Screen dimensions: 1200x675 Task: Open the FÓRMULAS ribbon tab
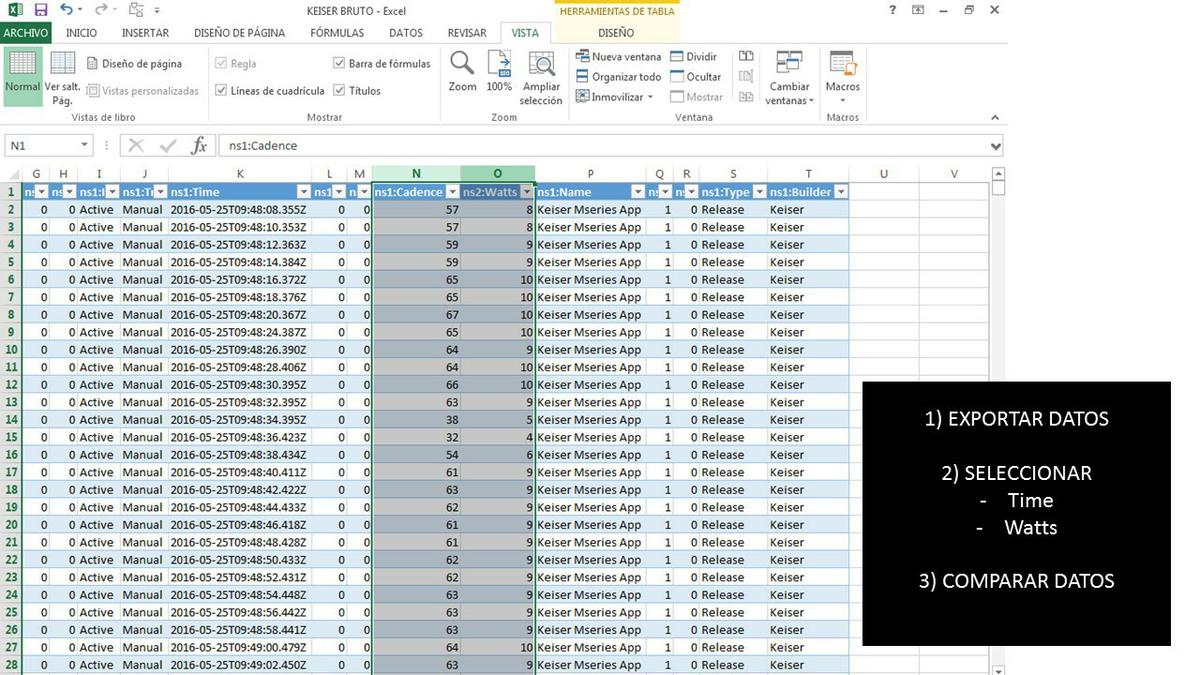[x=336, y=33]
